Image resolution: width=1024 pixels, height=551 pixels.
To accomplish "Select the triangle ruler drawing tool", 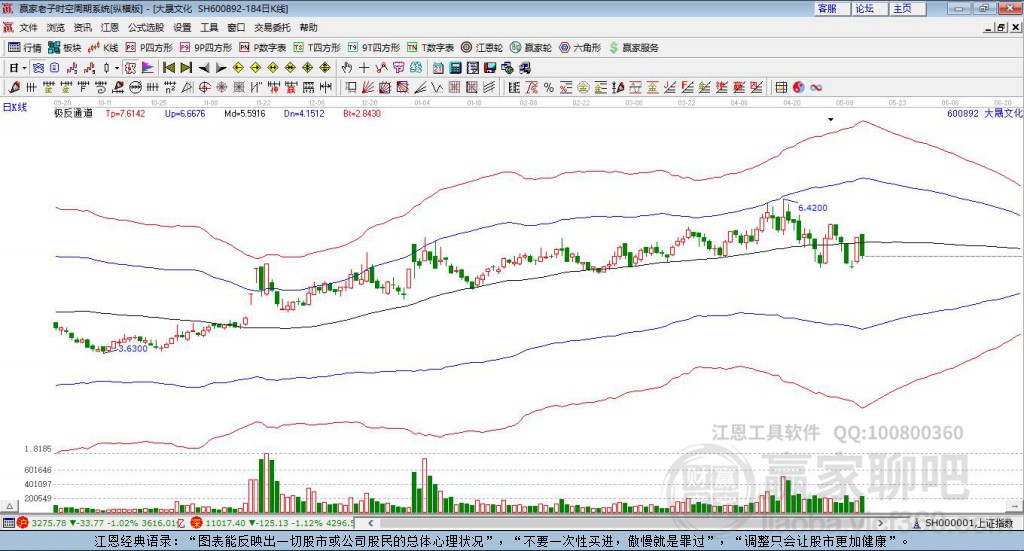I will pyautogui.click(x=187, y=87).
